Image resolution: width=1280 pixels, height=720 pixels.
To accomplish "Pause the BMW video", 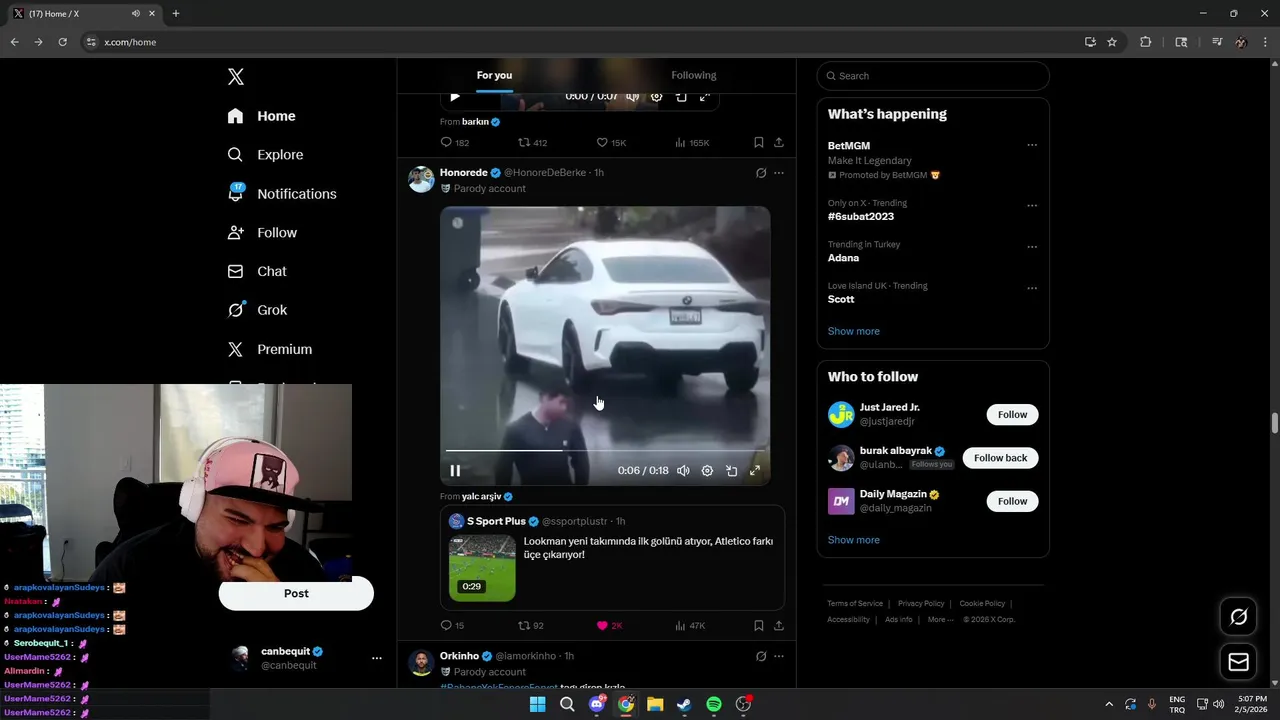I will (x=455, y=470).
